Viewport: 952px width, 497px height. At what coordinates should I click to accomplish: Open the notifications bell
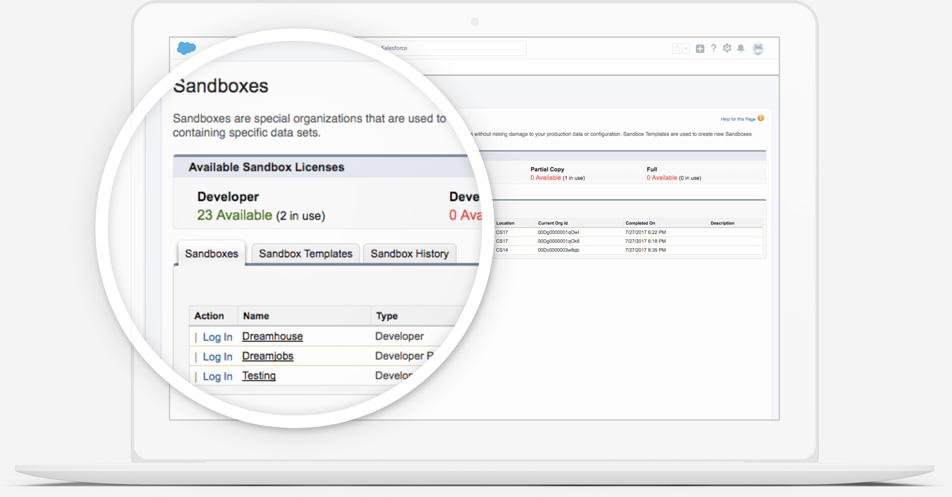pos(741,48)
